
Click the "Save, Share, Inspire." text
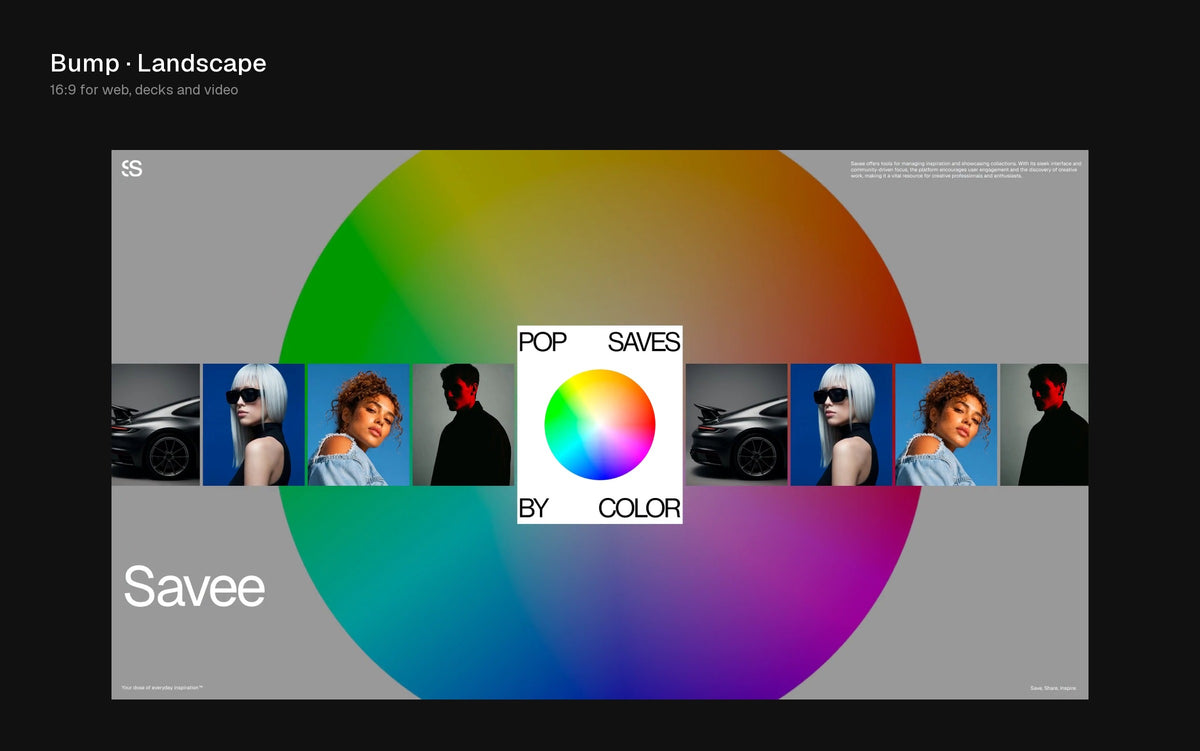(1054, 688)
